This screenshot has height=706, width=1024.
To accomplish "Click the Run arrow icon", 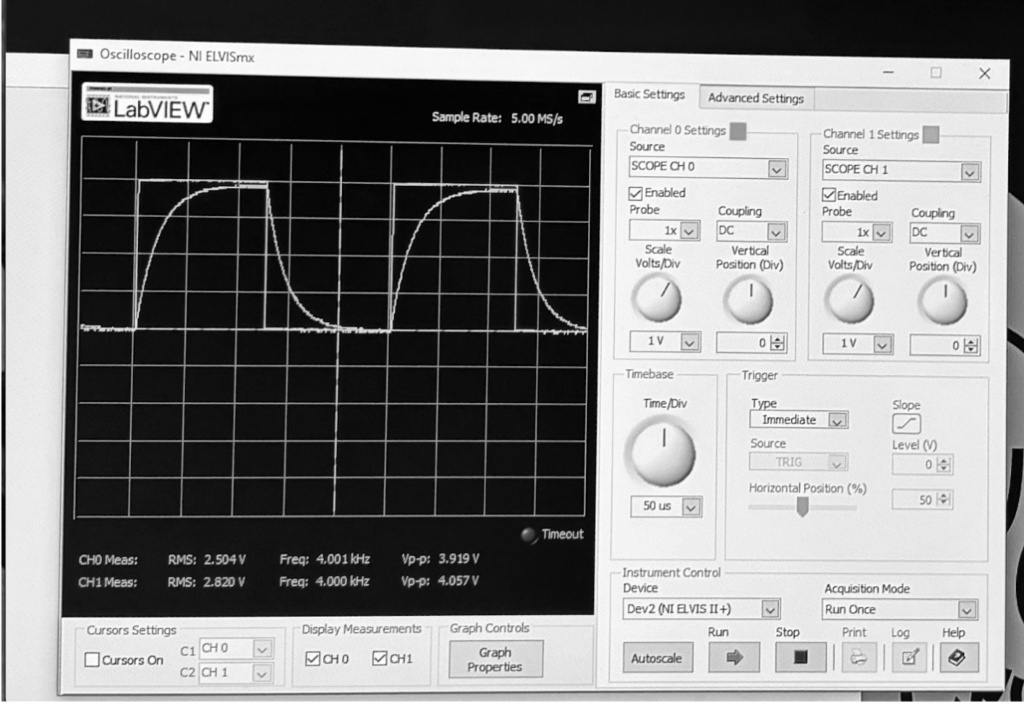I will (734, 656).
